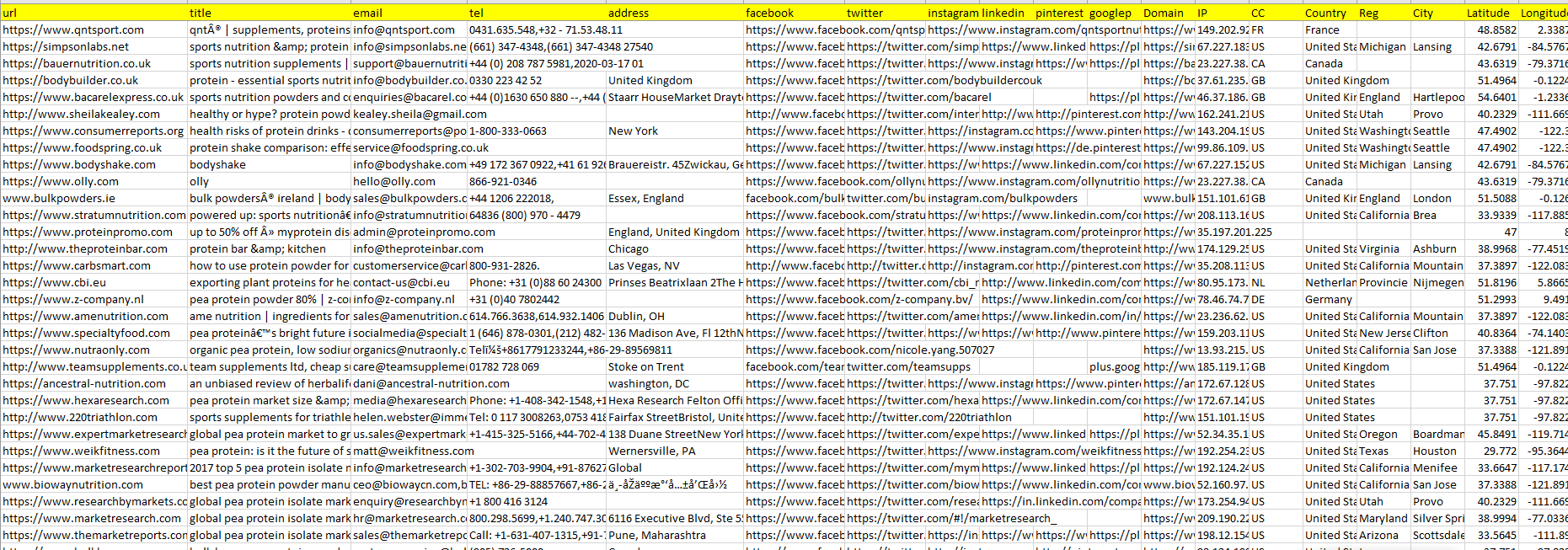
Task: Click the 'title' column header cell
Action: (x=269, y=13)
